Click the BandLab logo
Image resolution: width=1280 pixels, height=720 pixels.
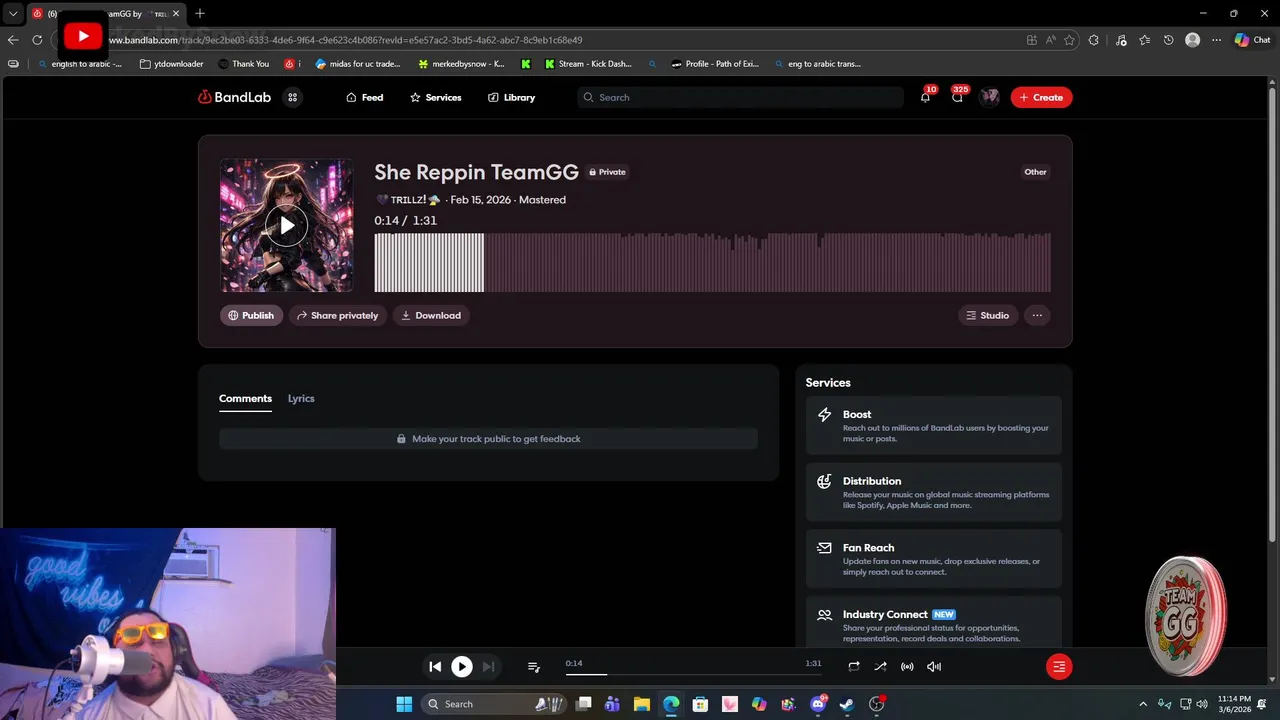[234, 97]
